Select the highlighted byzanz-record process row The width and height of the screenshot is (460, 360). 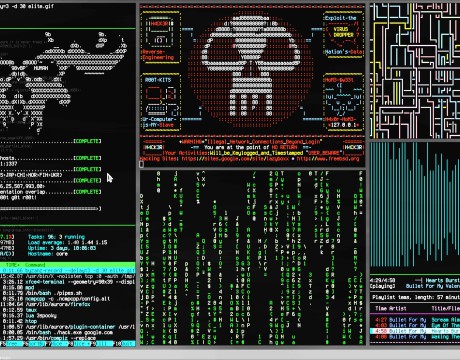(68, 270)
